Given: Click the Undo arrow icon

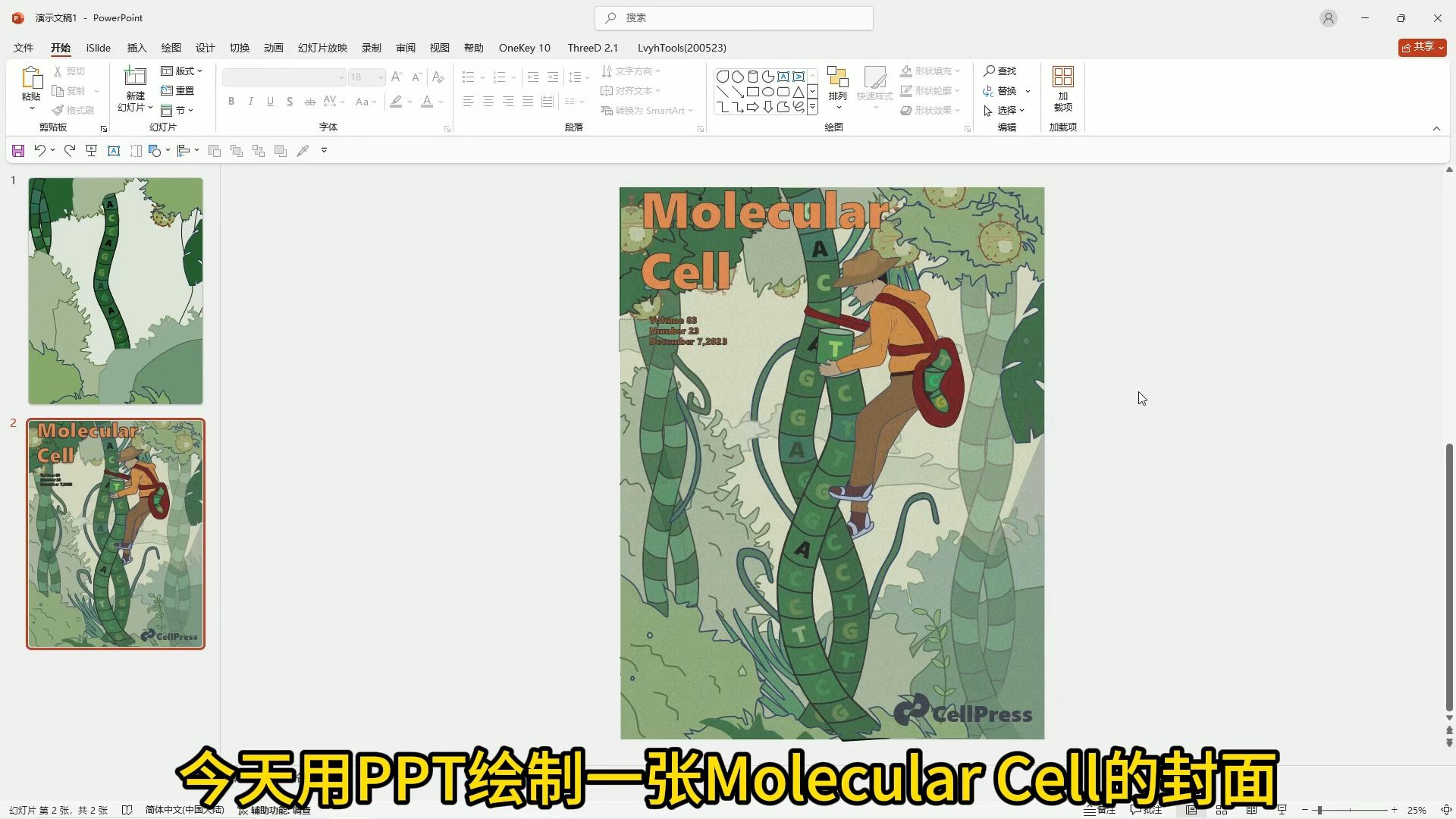Looking at the screenshot, I should (x=40, y=151).
